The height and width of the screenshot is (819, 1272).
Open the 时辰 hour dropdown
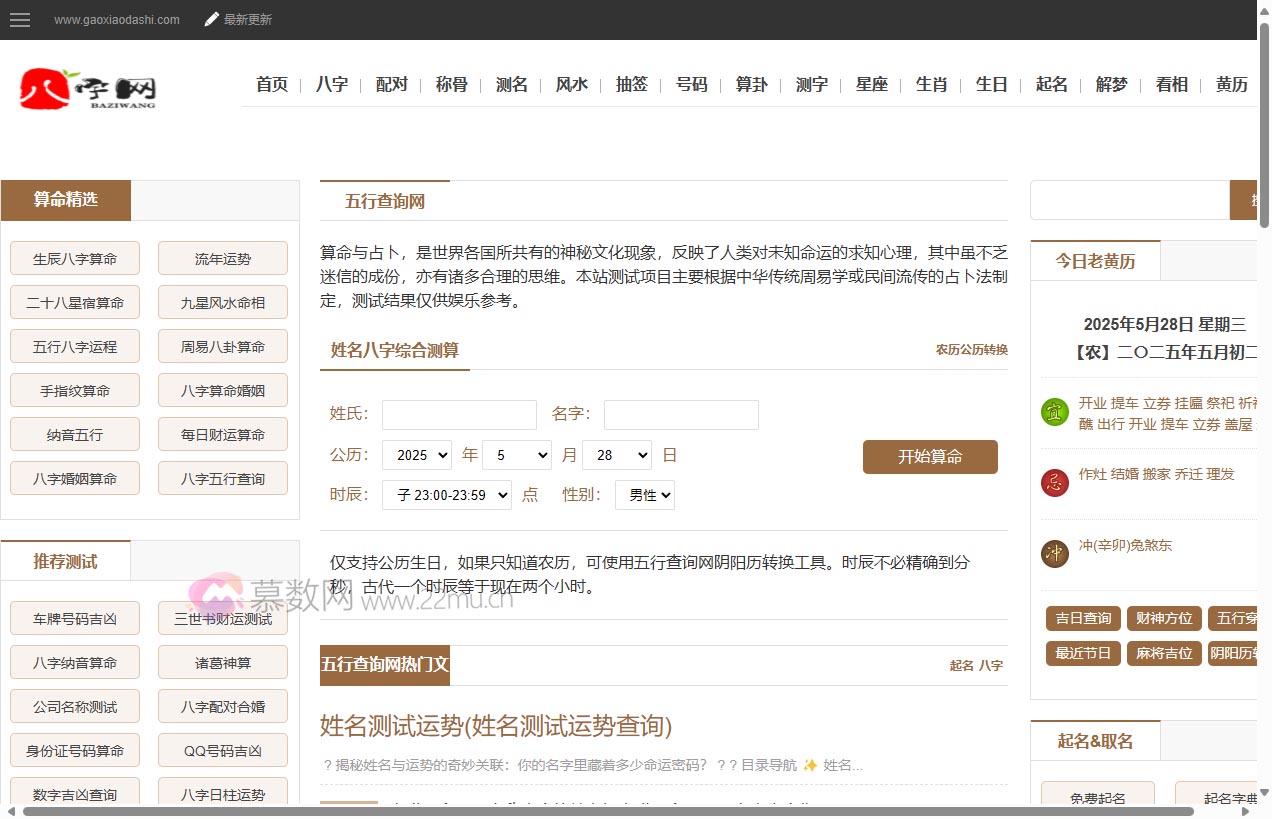pyautogui.click(x=446, y=495)
